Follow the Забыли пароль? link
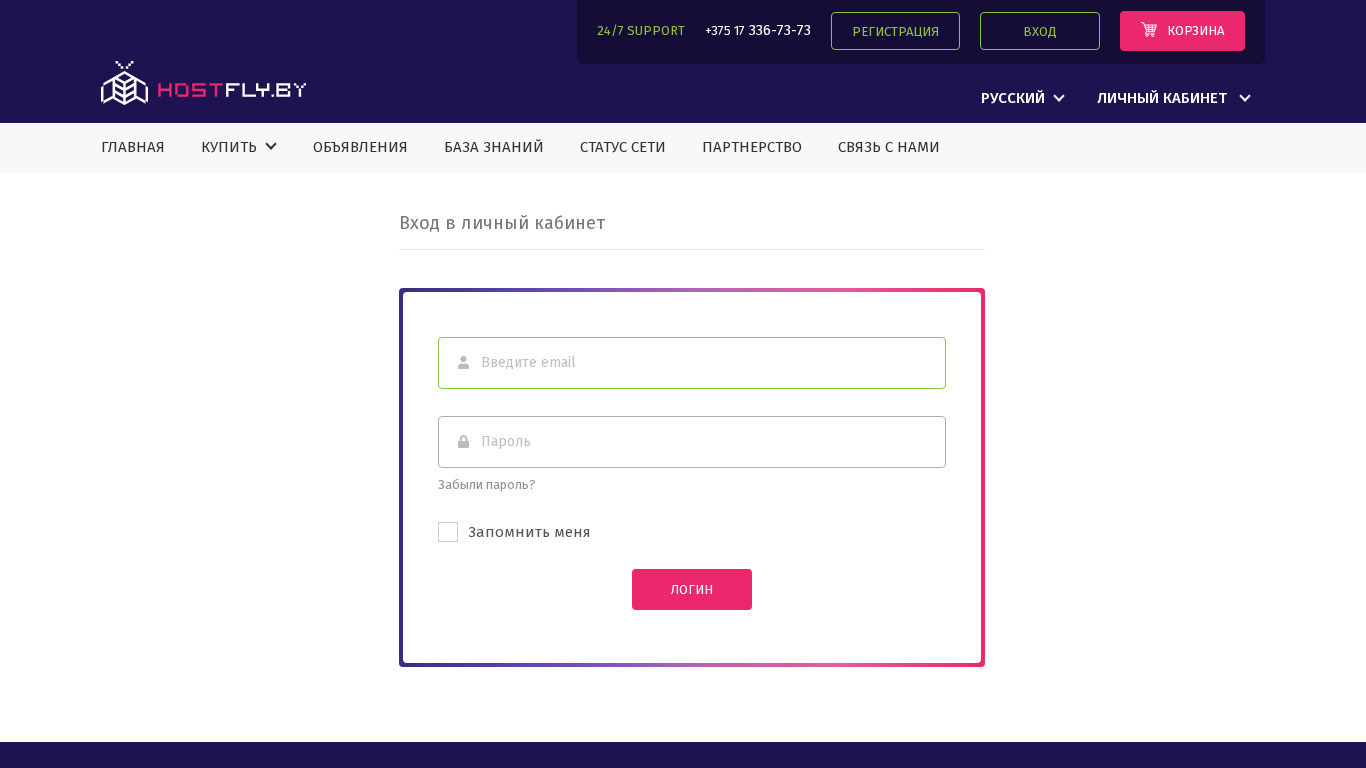The width and height of the screenshot is (1366, 768). (x=486, y=485)
